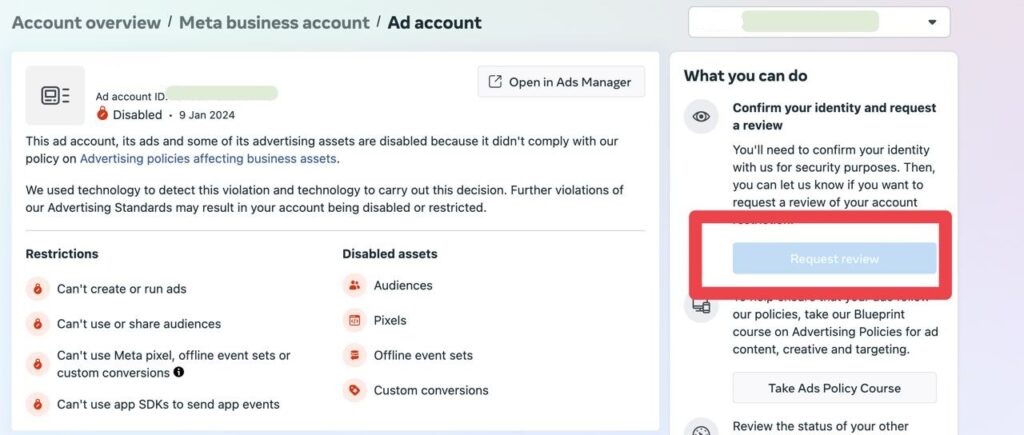This screenshot has width=1024, height=435.
Task: Click the Pixels disabled asset icon
Action: pyautogui.click(x=355, y=320)
